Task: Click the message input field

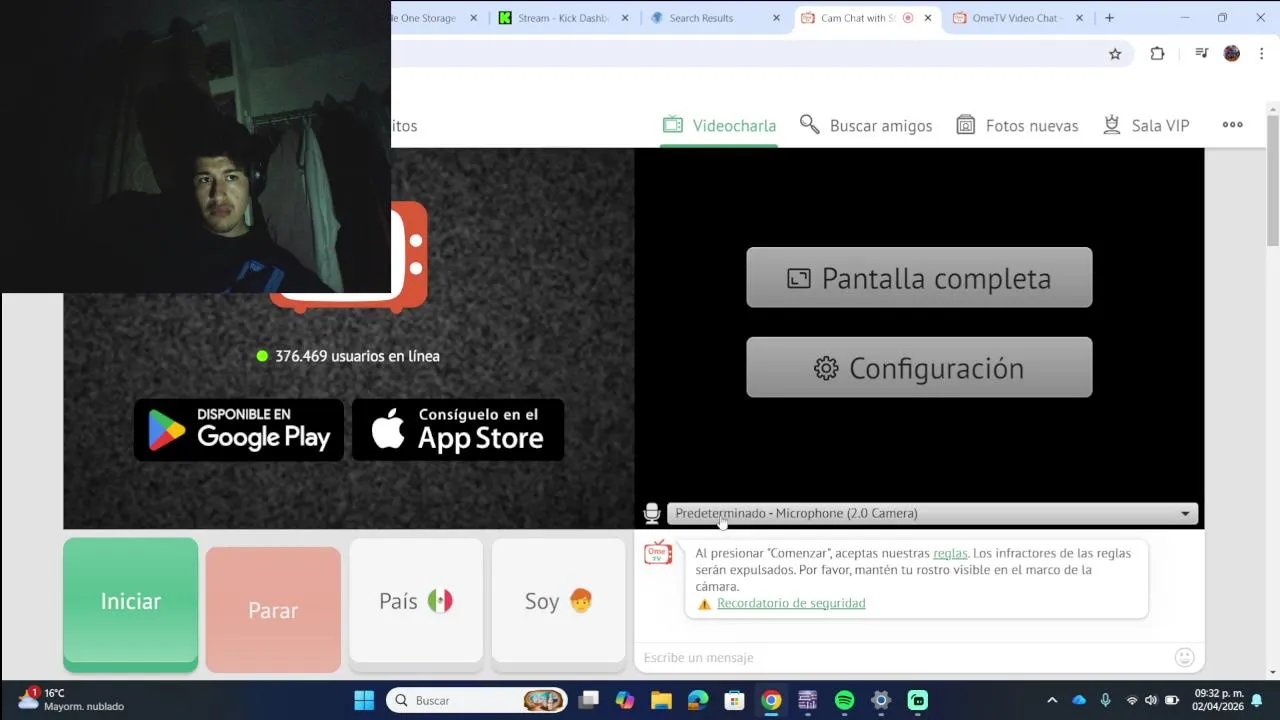Action: tap(905, 657)
